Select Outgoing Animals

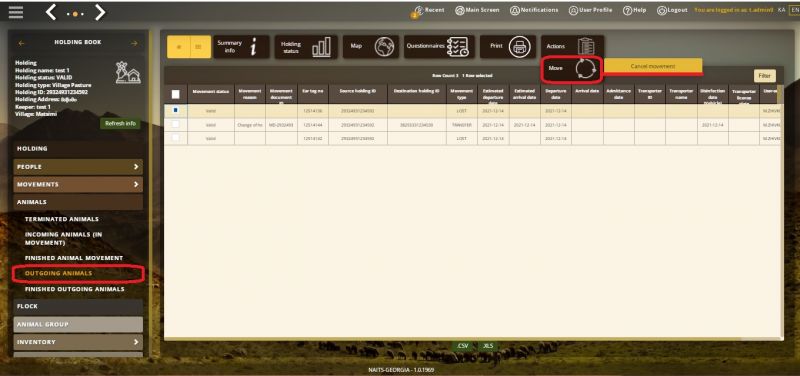coord(59,273)
